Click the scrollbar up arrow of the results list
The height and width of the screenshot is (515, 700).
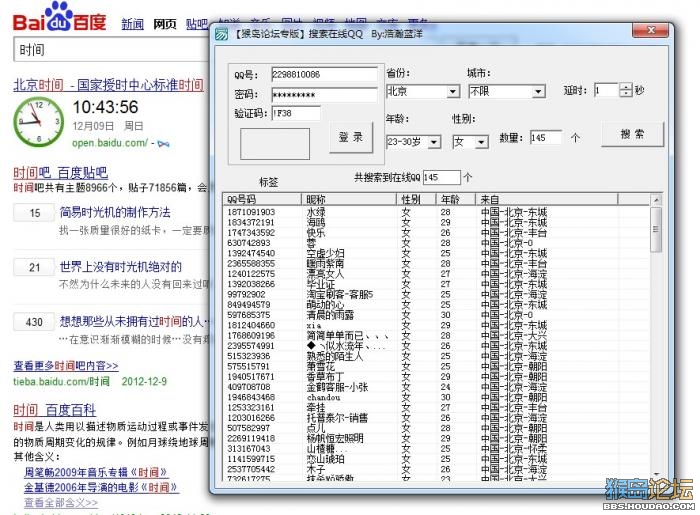click(x=656, y=200)
